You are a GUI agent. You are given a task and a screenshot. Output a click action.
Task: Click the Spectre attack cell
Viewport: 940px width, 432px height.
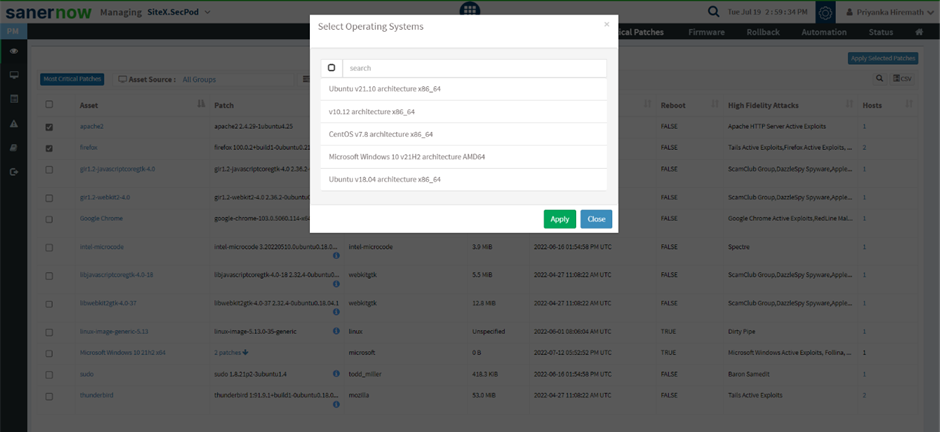coord(739,247)
